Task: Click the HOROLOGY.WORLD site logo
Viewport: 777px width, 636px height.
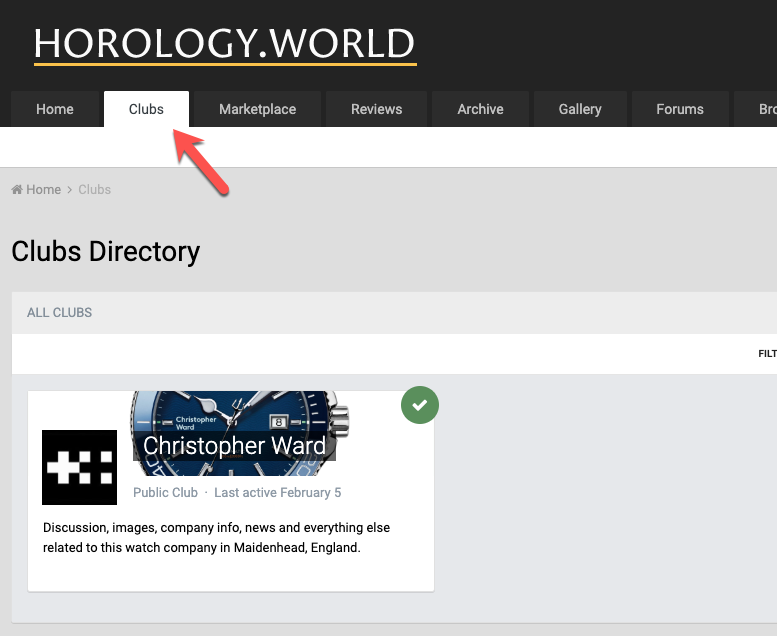Action: 225,45
